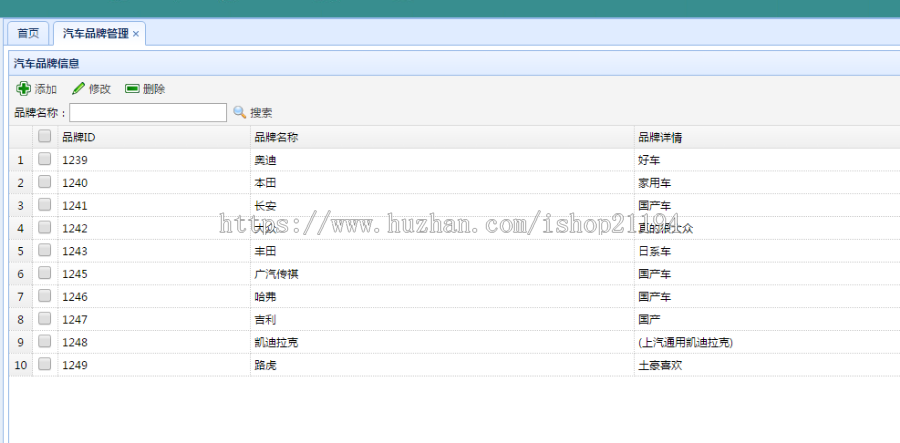
Task: Click the 汽车品牌信息 panel title
Action: click(46, 63)
